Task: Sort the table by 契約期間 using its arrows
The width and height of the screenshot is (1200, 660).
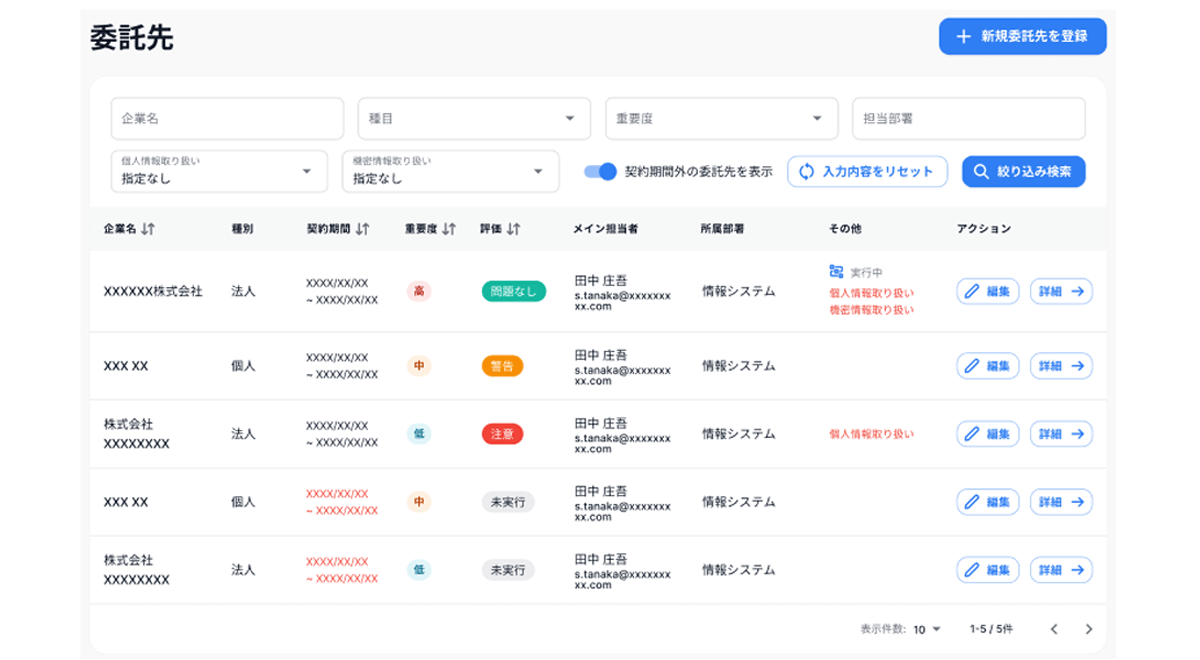Action: point(362,228)
